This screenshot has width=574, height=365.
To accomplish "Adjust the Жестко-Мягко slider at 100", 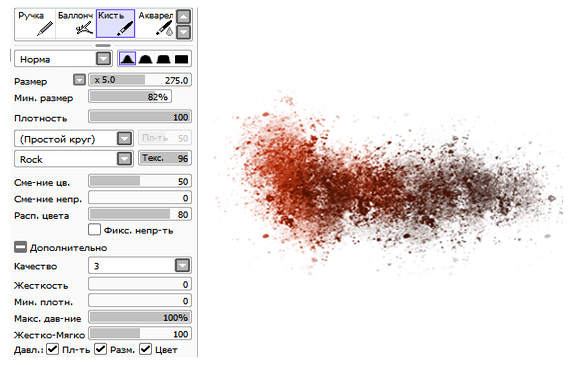I will [x=140, y=334].
